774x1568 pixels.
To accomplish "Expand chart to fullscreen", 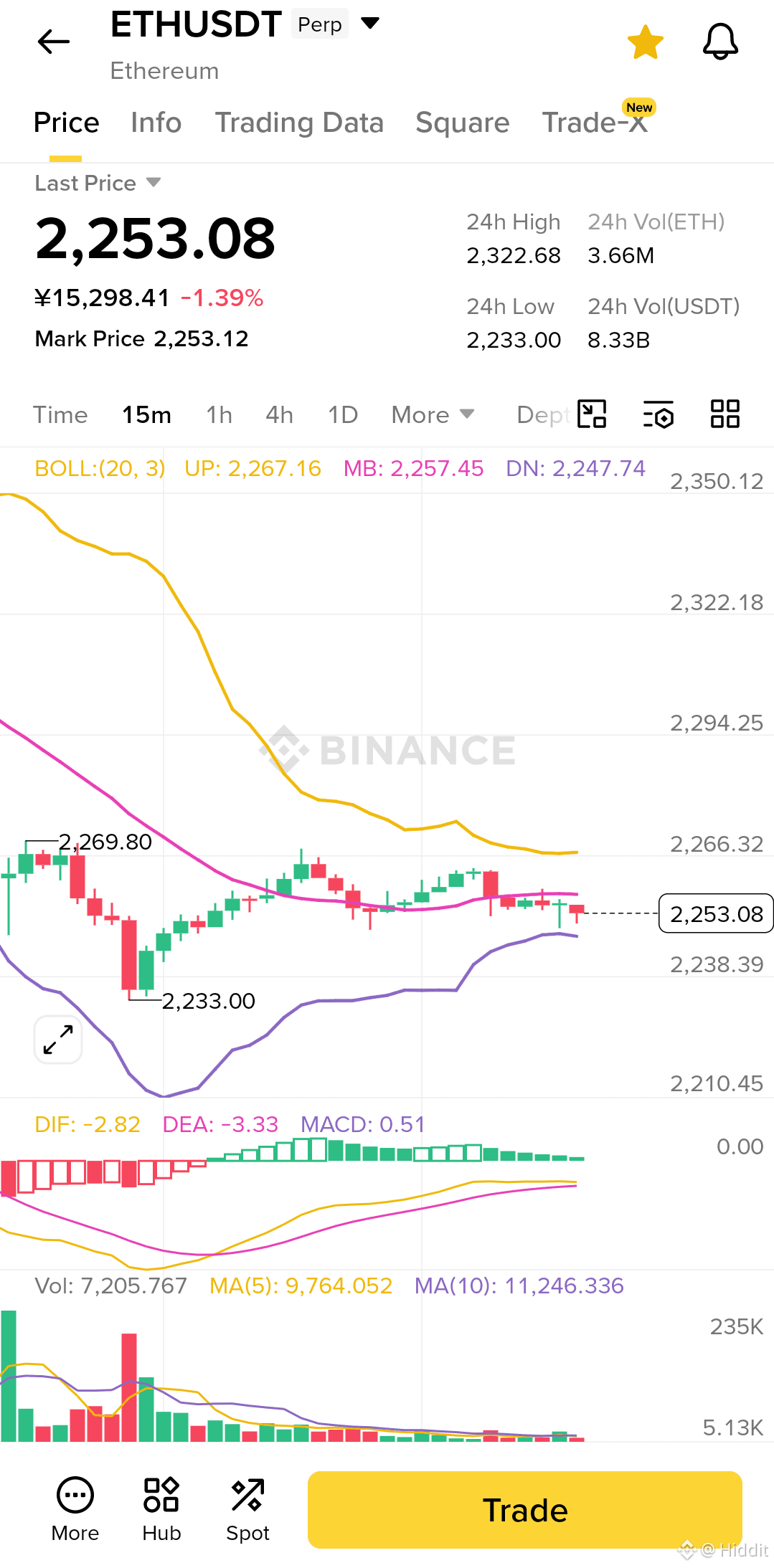I will 58,1040.
